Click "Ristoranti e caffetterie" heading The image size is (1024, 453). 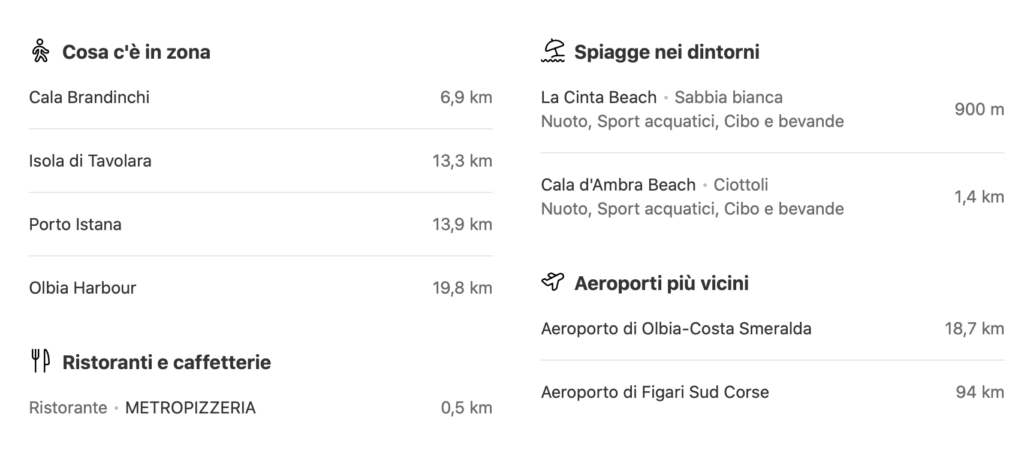coord(166,362)
